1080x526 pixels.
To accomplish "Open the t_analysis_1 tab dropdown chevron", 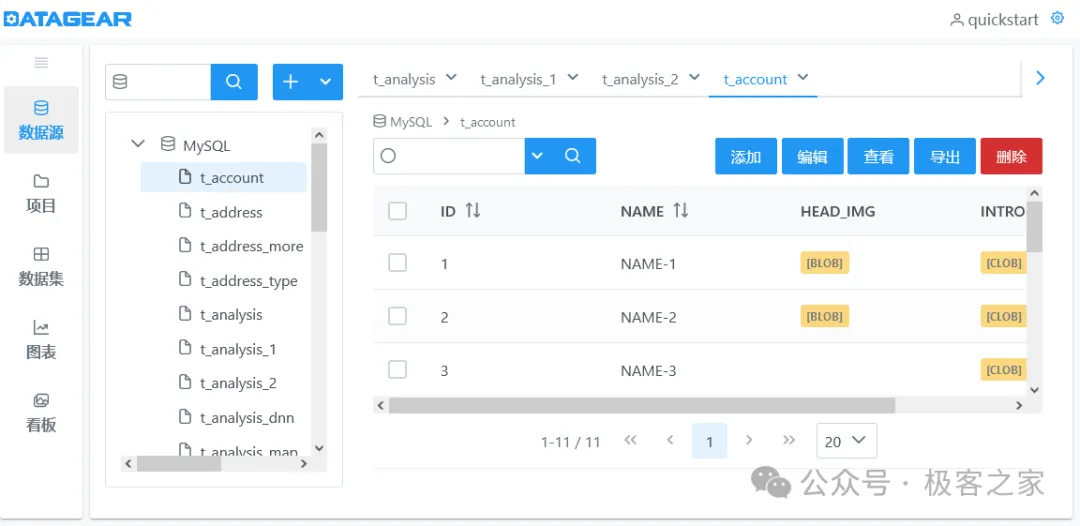I will (x=572, y=77).
